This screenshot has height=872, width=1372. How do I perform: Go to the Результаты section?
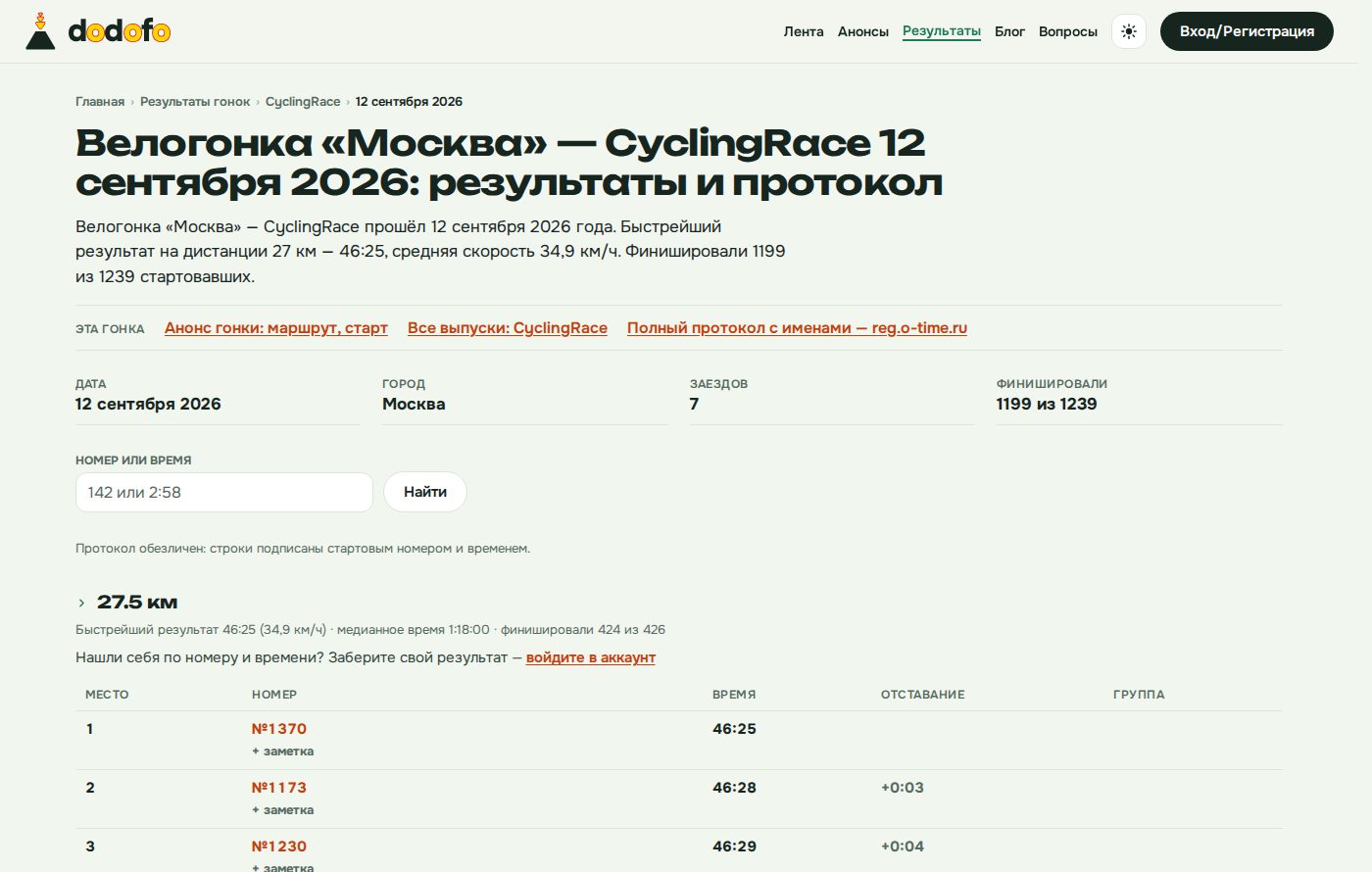pos(942,31)
